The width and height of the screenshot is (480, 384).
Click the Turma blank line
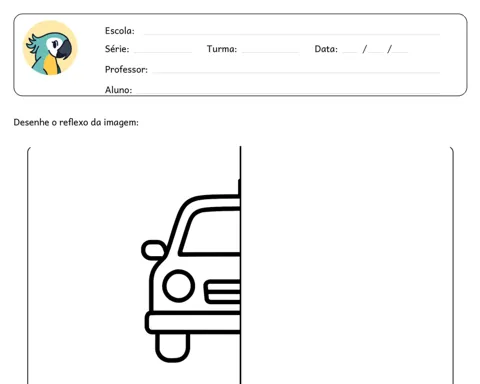[x=270, y=52]
